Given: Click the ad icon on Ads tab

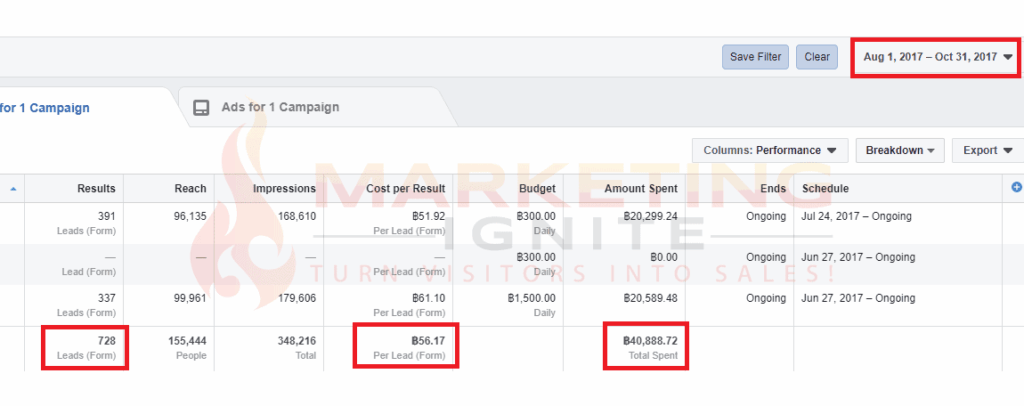Looking at the screenshot, I should (201, 107).
